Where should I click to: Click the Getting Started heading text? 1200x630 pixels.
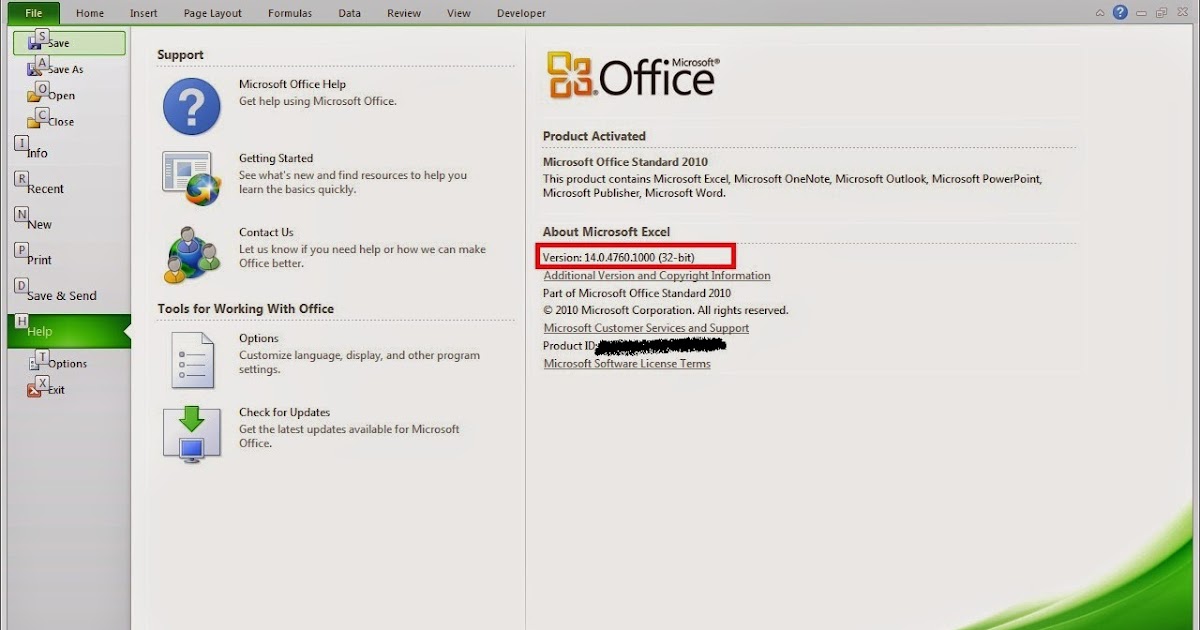click(276, 159)
